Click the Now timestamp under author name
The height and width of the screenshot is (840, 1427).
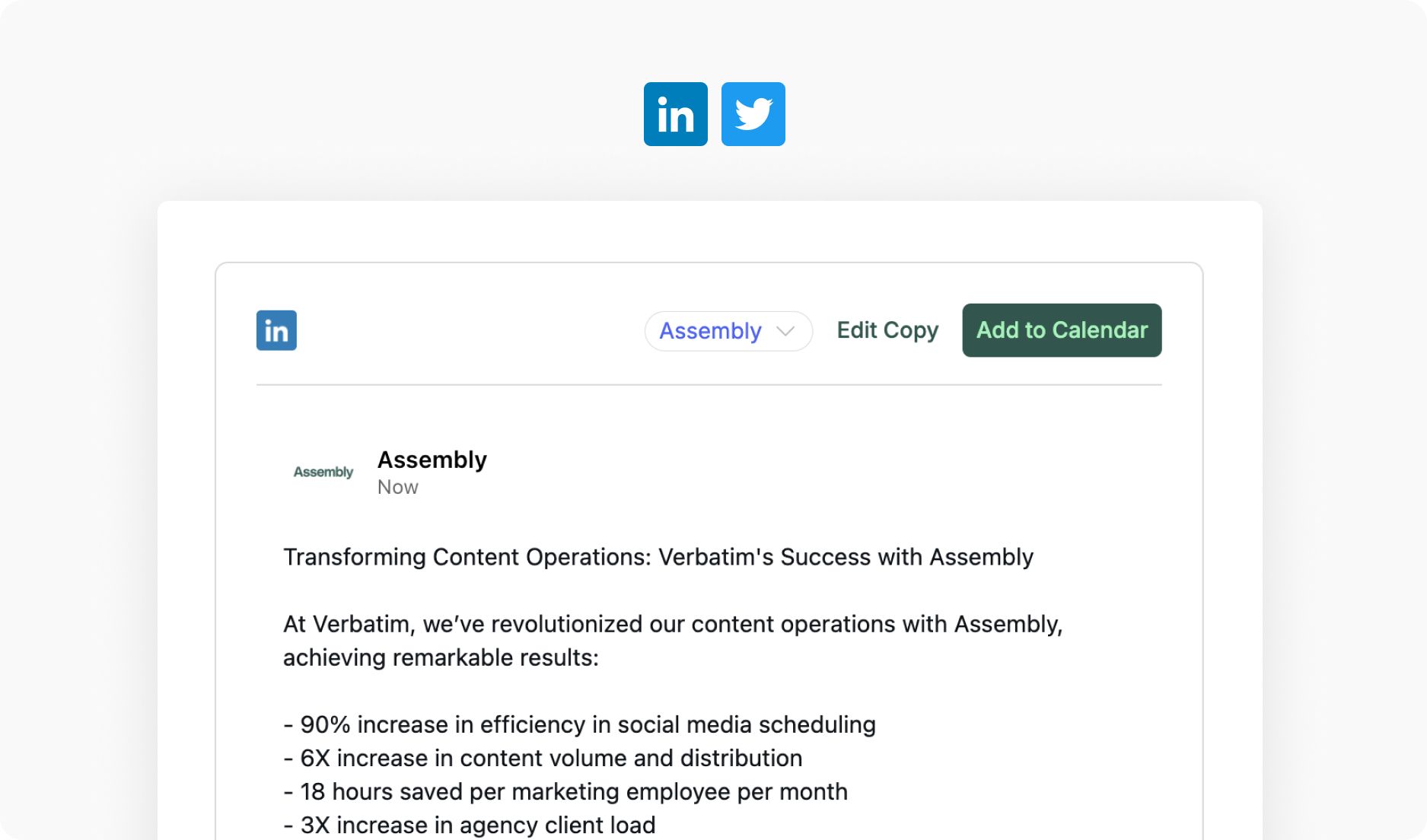[398, 487]
